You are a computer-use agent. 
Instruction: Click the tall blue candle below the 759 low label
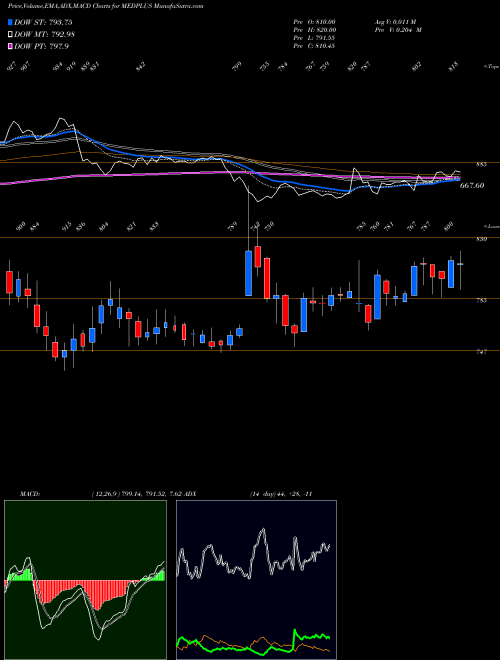click(x=249, y=273)
